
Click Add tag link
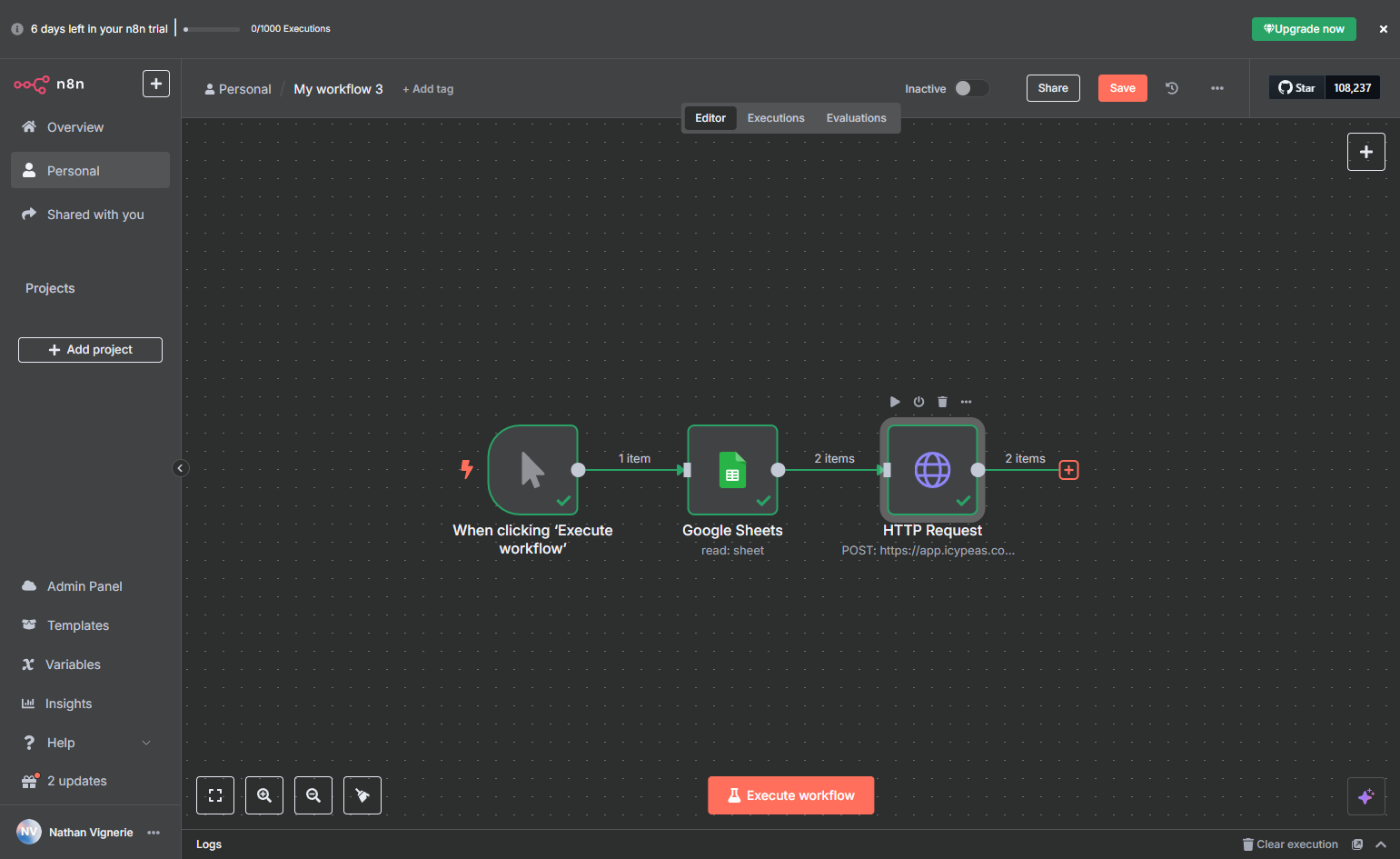(428, 89)
